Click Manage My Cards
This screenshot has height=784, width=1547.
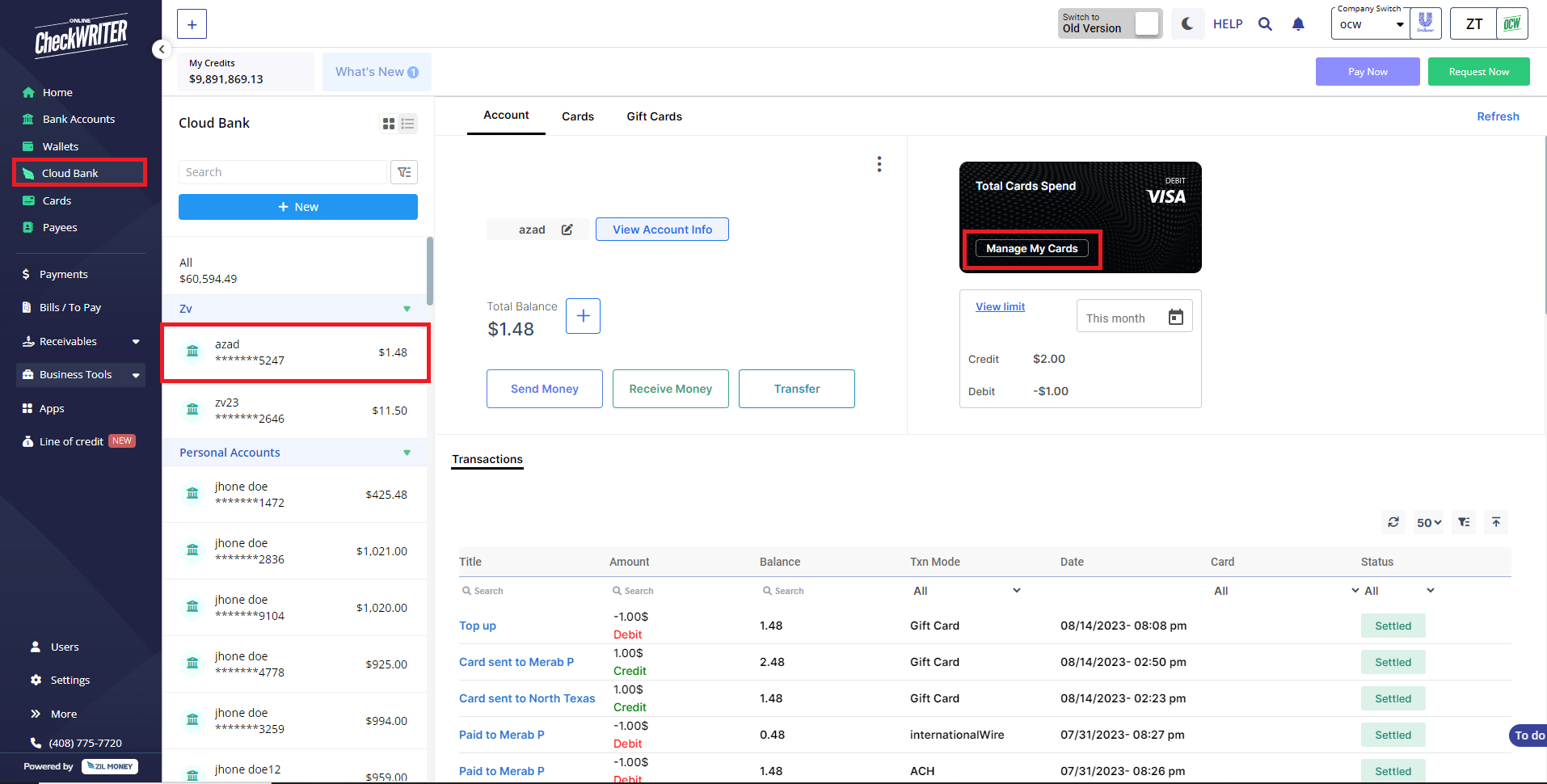pyautogui.click(x=1031, y=248)
